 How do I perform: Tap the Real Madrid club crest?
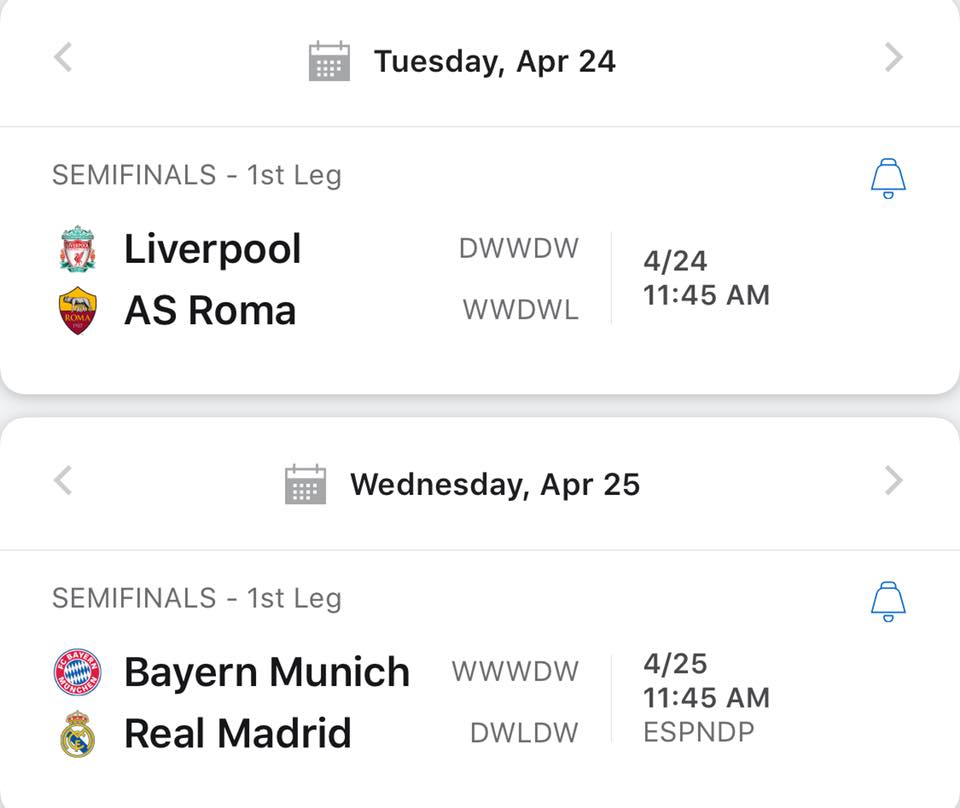78,733
